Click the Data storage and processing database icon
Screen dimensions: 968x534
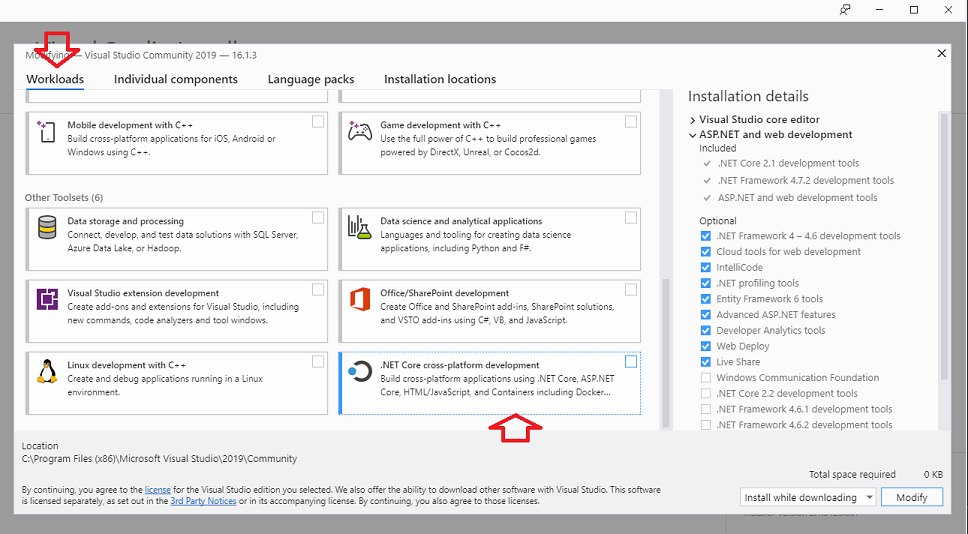click(47, 228)
